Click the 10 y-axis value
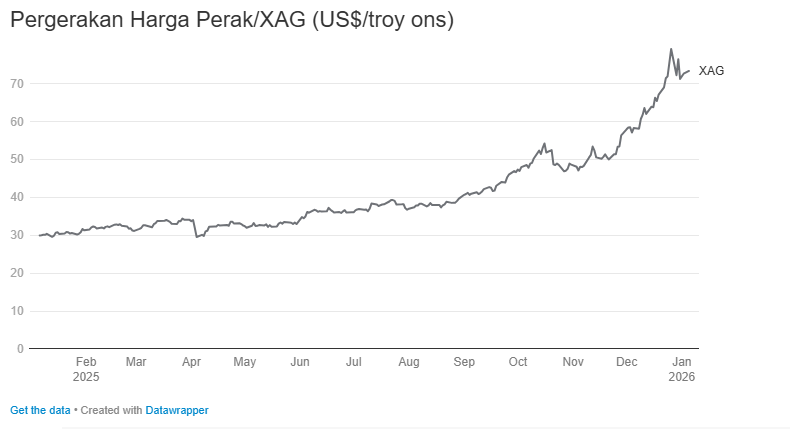This screenshot has width=790, height=429. 17,311
